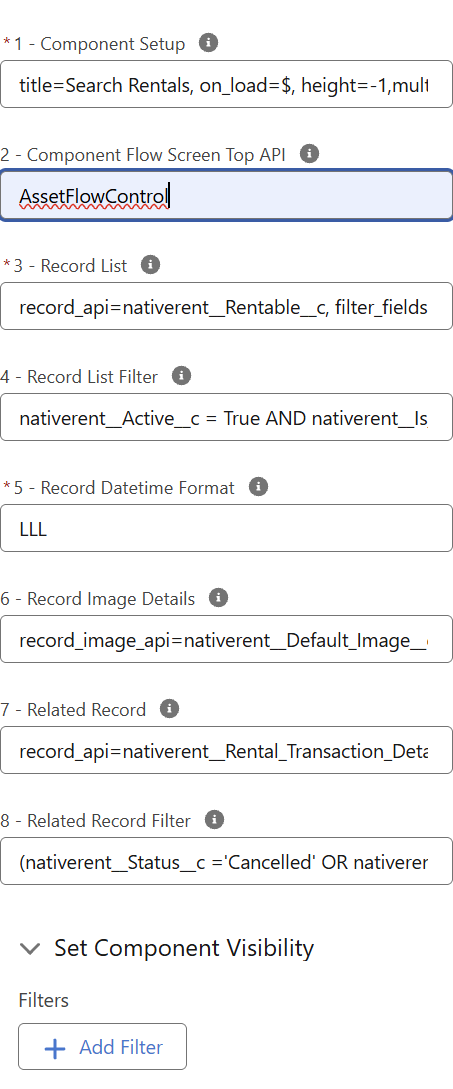Edit the Related Record Filter field
Image resolution: width=453 pixels, height=1089 pixels.
pyautogui.click(x=226, y=862)
